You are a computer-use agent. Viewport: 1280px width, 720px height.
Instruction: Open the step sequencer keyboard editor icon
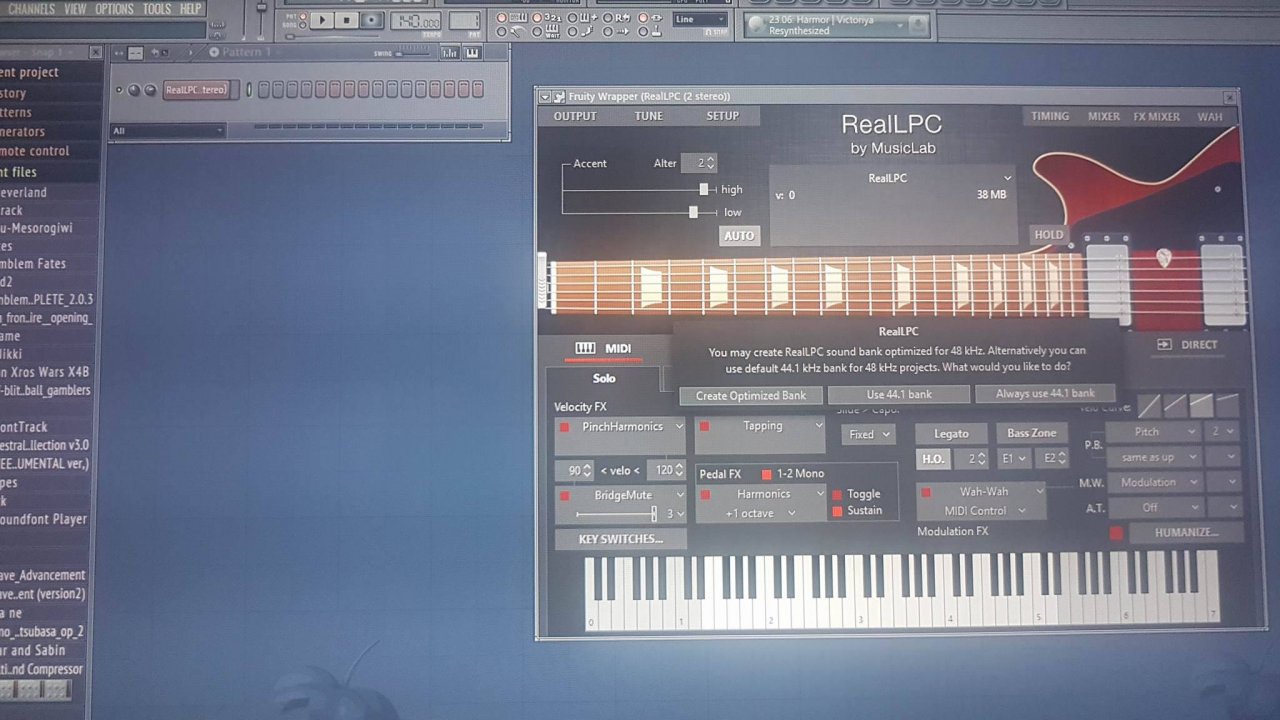point(472,52)
